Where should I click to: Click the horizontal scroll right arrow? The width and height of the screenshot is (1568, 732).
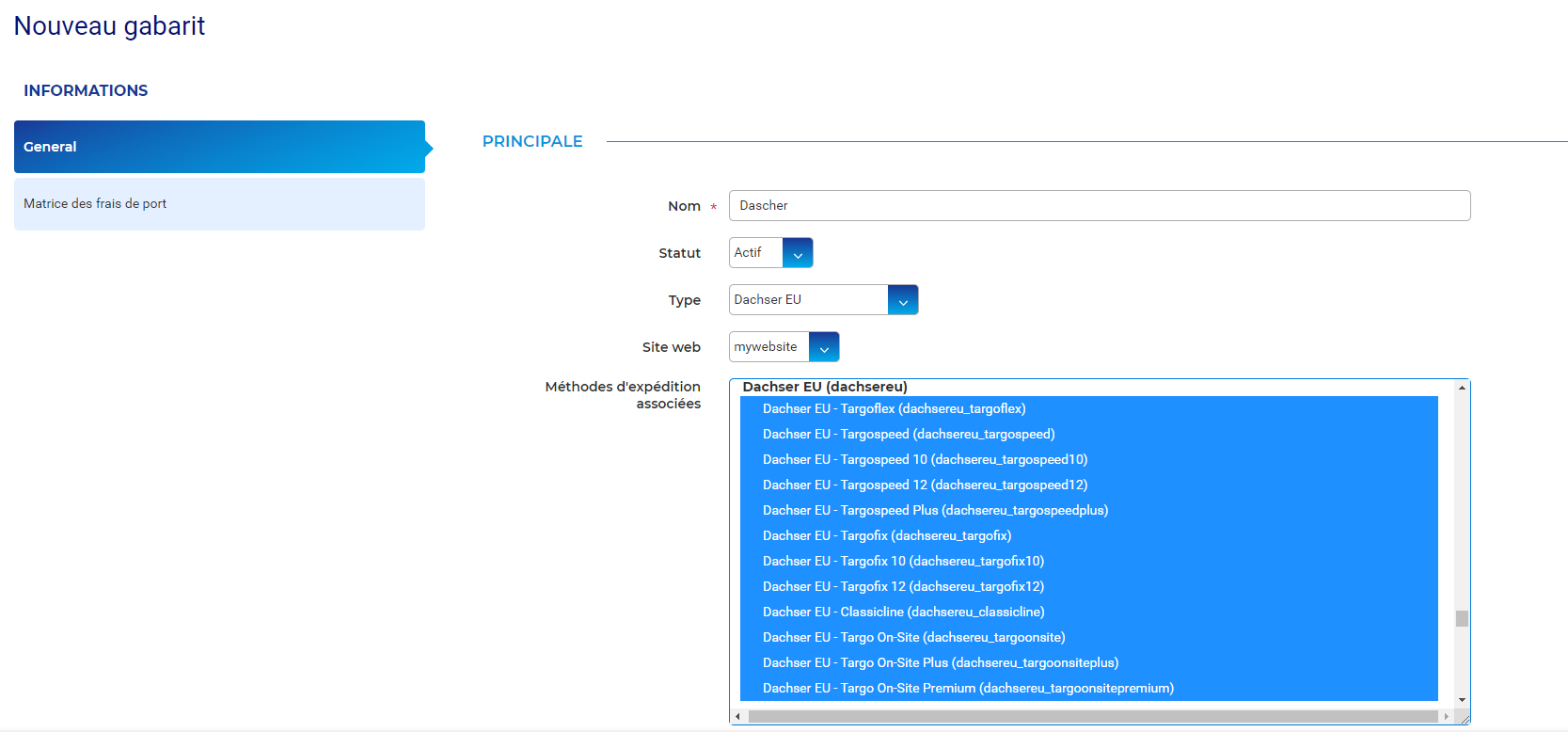click(1447, 716)
